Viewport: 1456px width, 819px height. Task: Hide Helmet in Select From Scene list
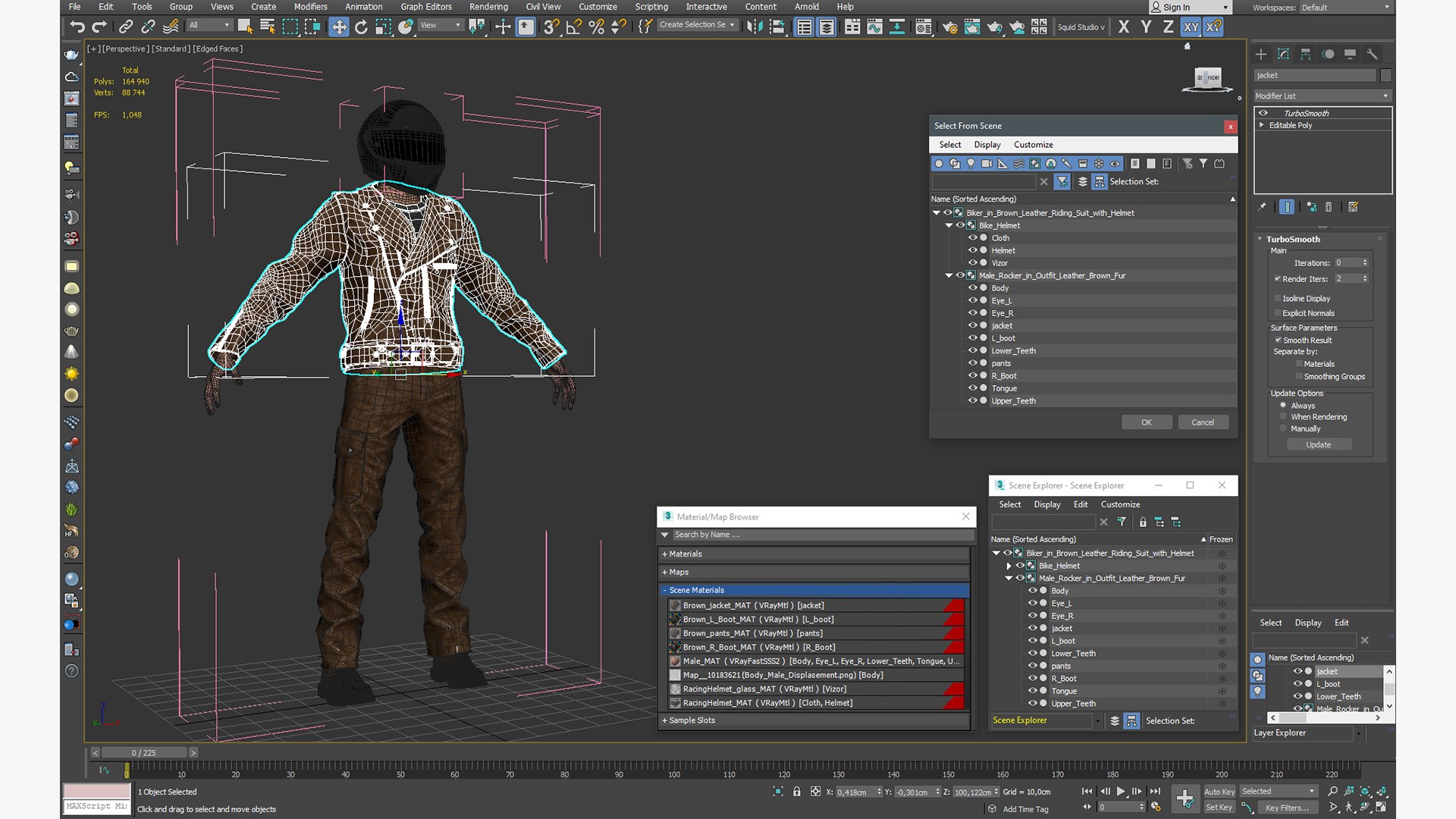pyautogui.click(x=972, y=250)
